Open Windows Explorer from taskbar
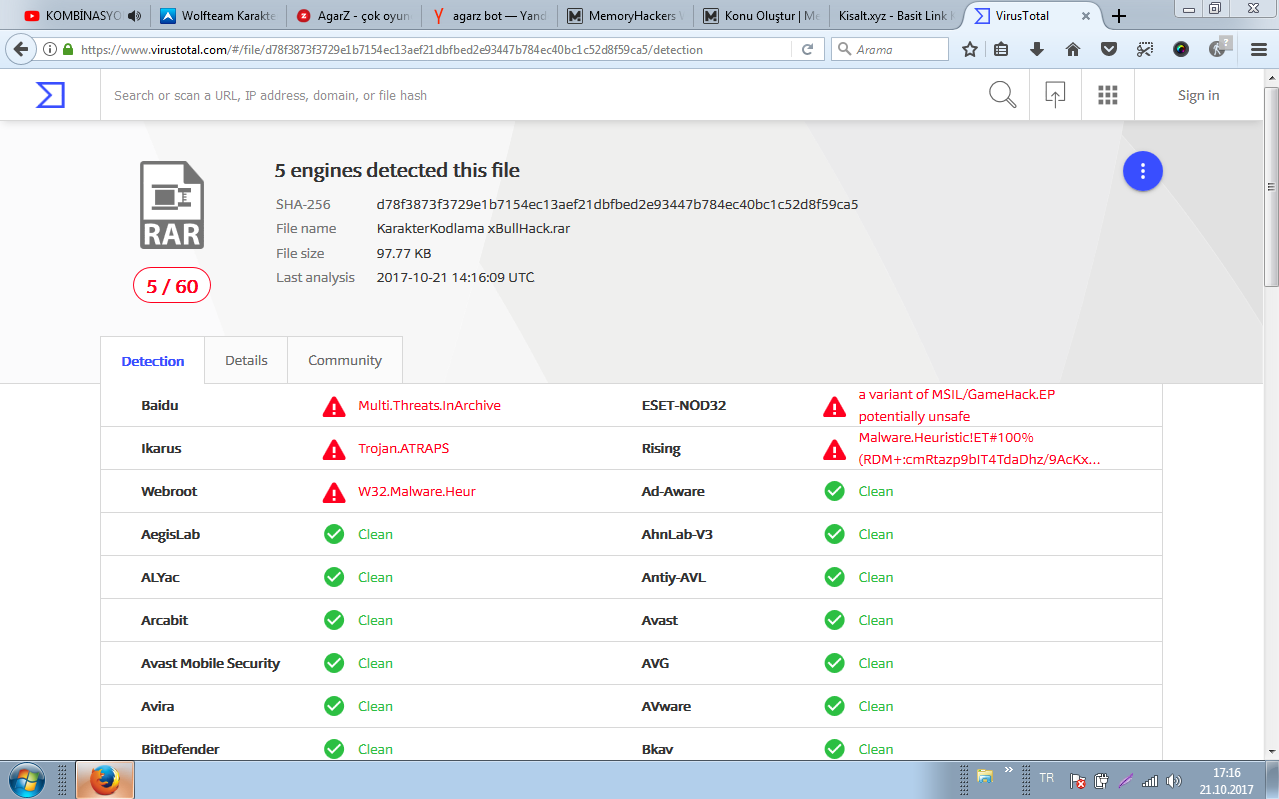The height and width of the screenshot is (799, 1279). coord(985,776)
